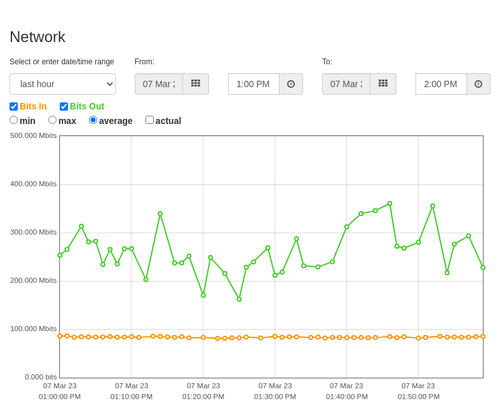
Task: Select the max radio option
Action: click(x=52, y=120)
